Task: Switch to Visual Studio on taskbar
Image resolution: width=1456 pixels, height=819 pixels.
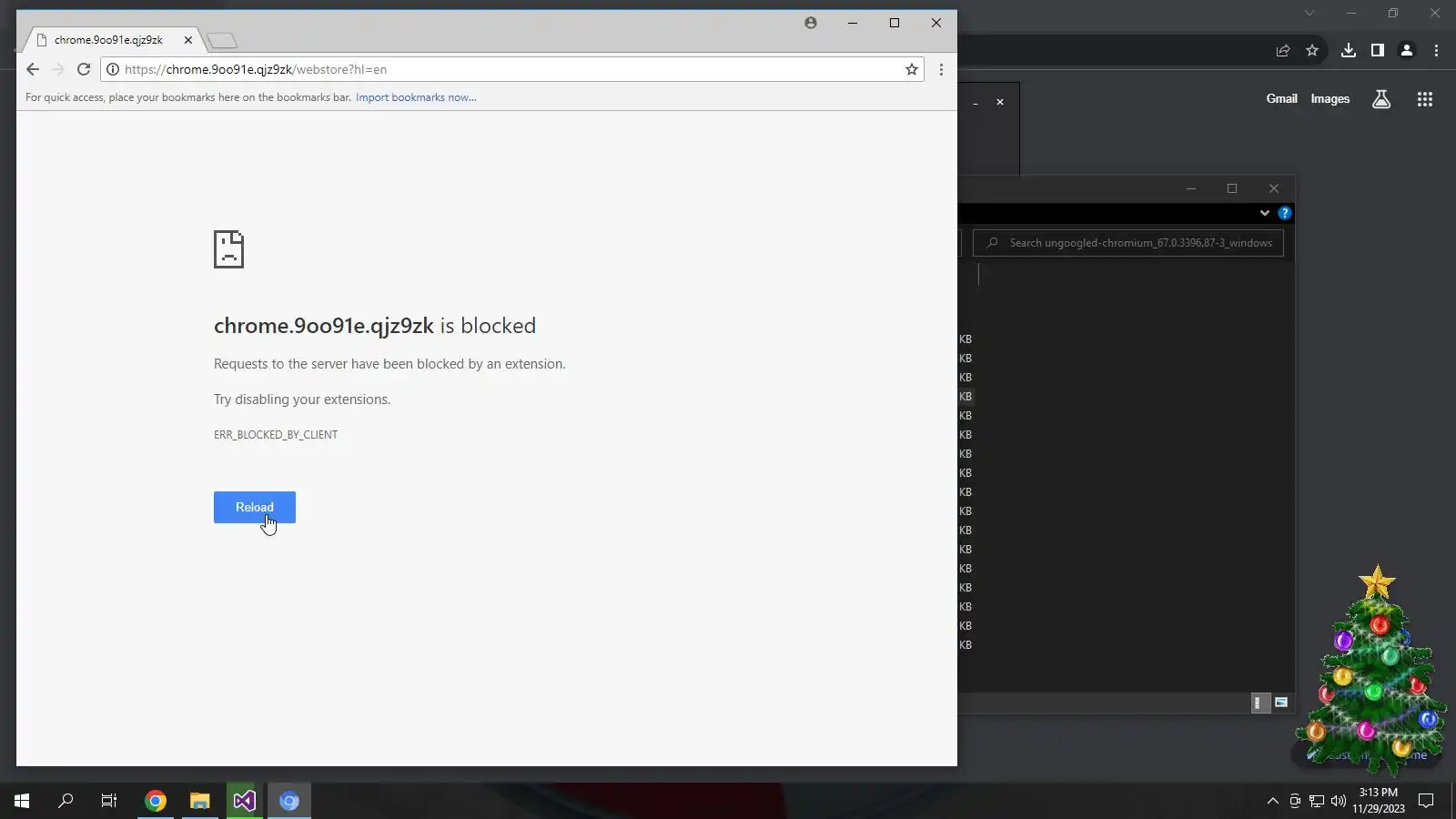Action: point(244,801)
